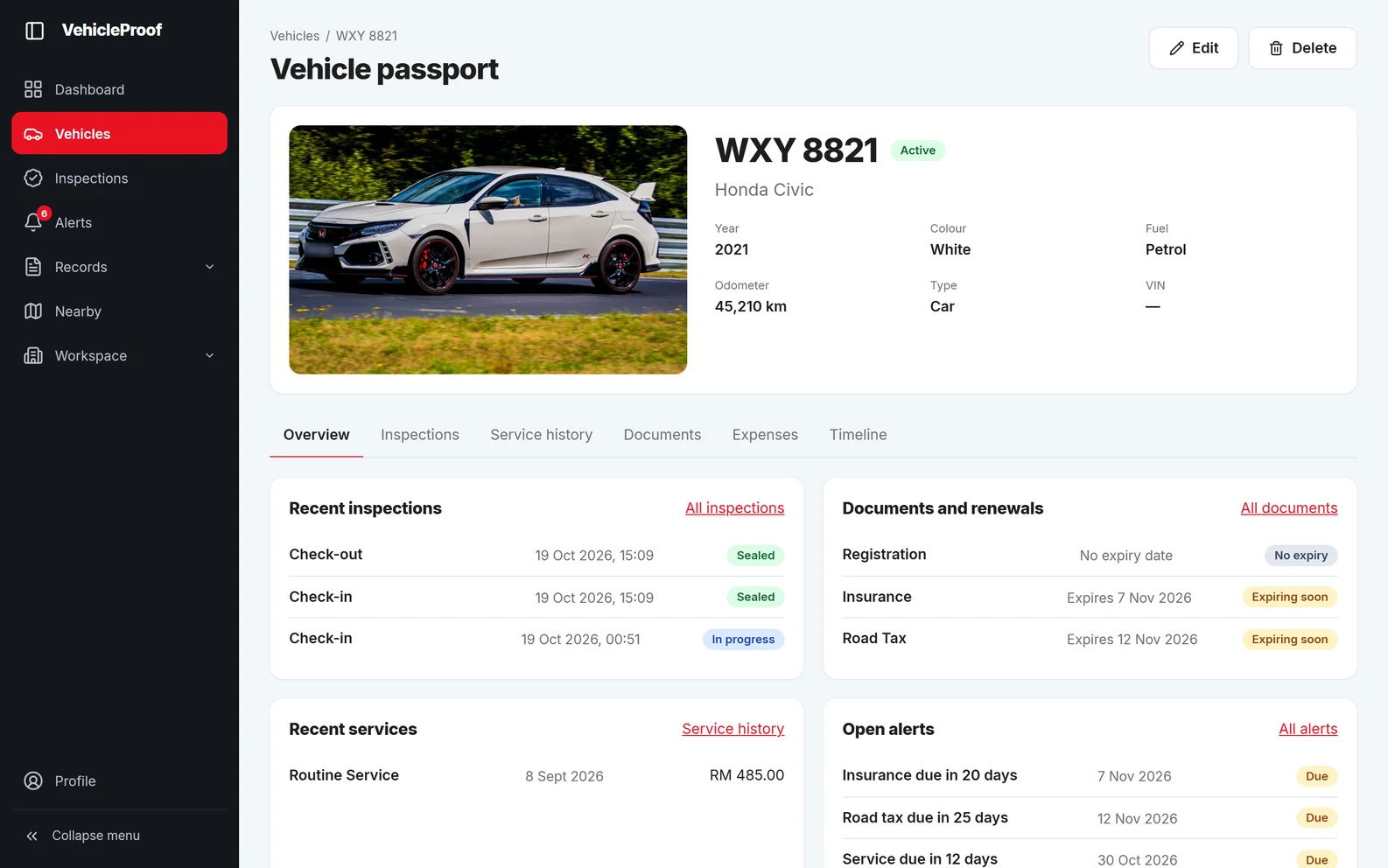The width and height of the screenshot is (1388, 868).
Task: Open the Profile user icon
Action: click(x=33, y=780)
